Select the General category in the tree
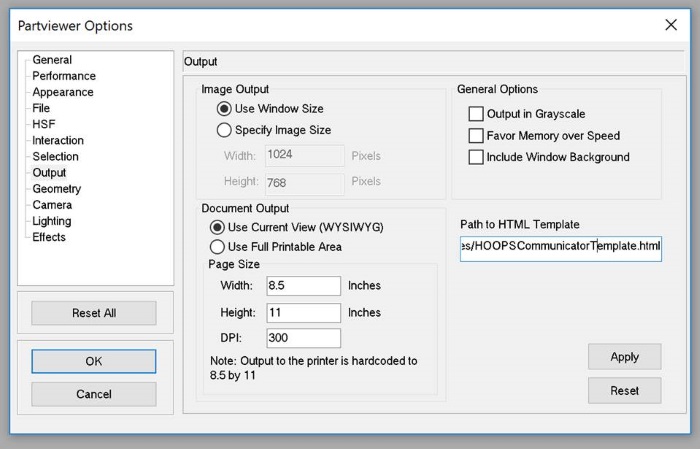The width and height of the screenshot is (700, 449). [x=52, y=60]
